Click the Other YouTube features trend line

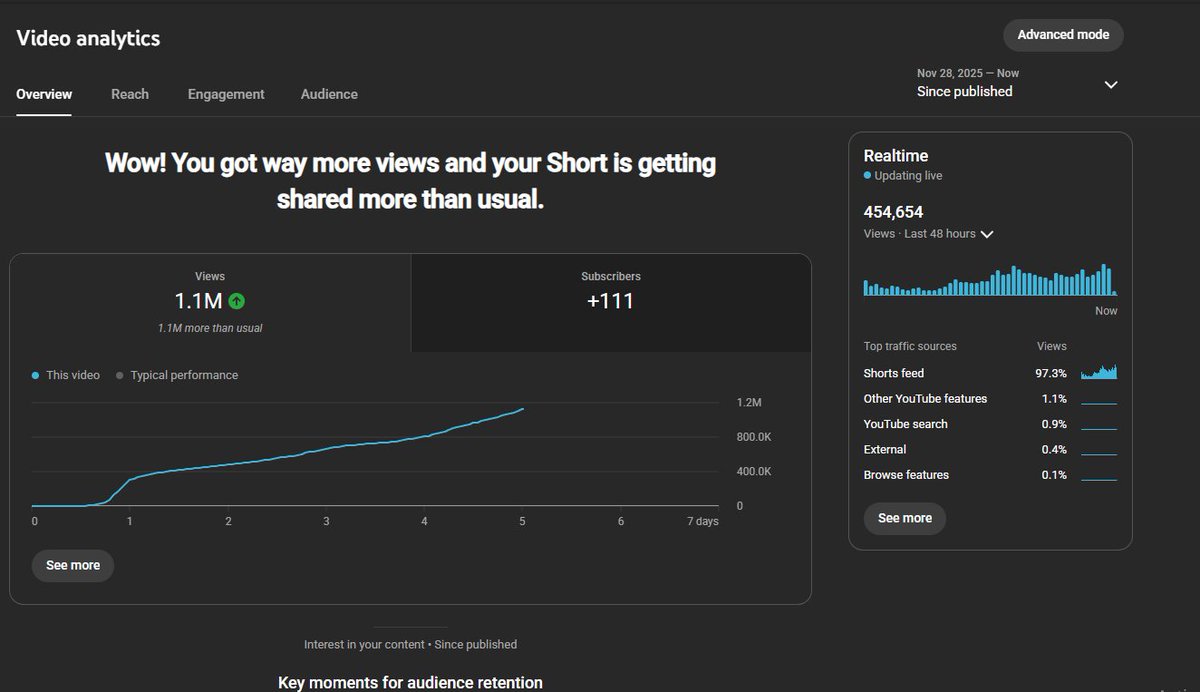pos(1100,403)
